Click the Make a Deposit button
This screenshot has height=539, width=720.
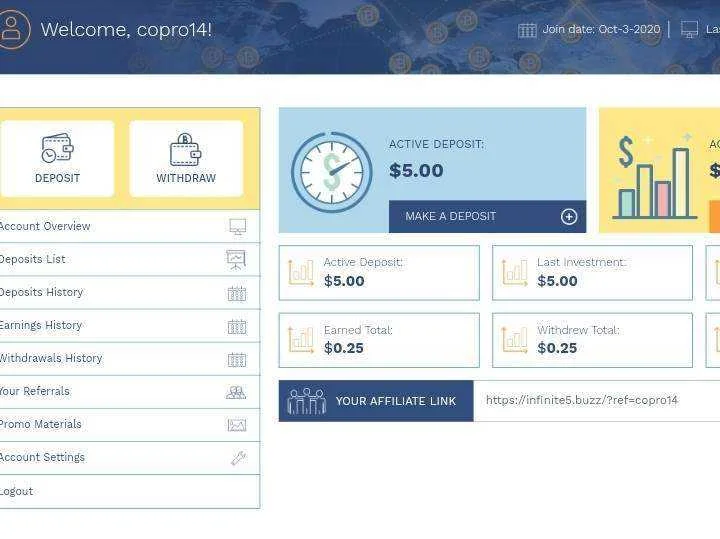click(487, 216)
